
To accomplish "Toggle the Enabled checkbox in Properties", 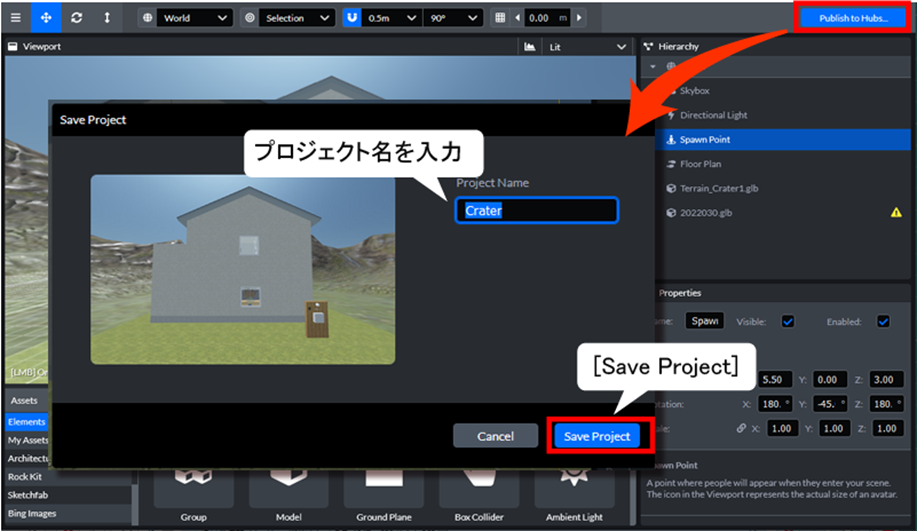I will click(883, 321).
